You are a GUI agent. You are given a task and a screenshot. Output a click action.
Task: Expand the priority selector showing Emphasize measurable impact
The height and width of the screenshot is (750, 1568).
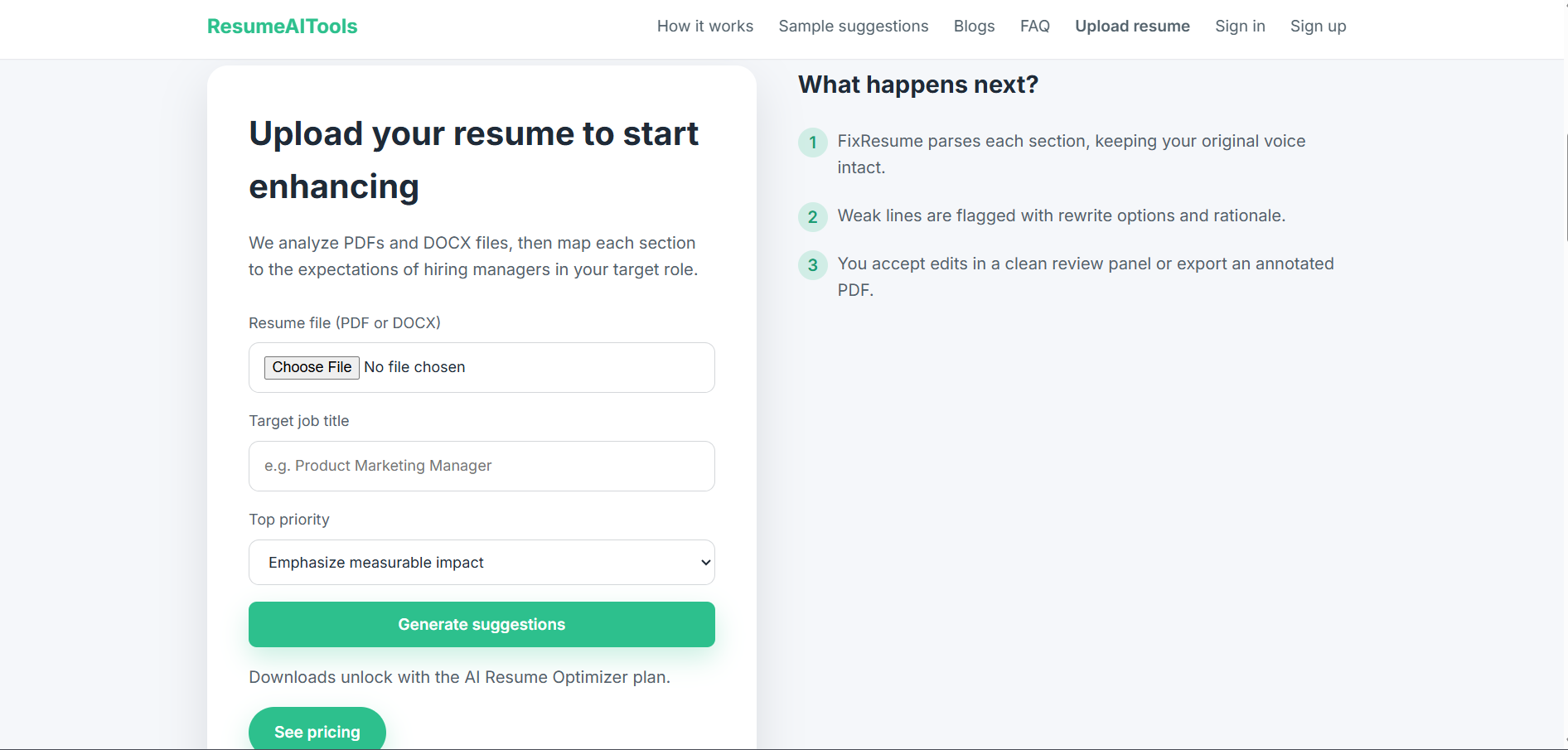[x=481, y=562]
